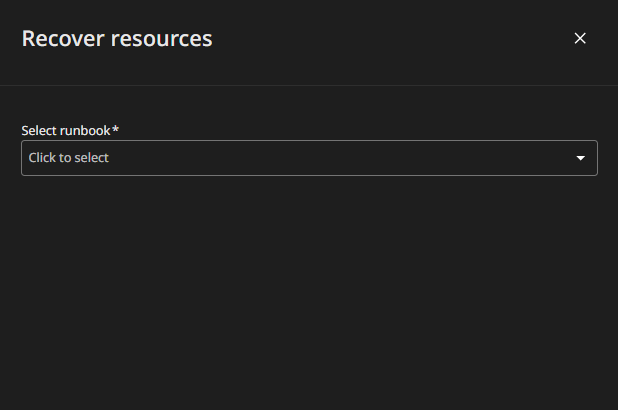Click the Select runbook field label
This screenshot has width=618, height=410.
point(66,130)
